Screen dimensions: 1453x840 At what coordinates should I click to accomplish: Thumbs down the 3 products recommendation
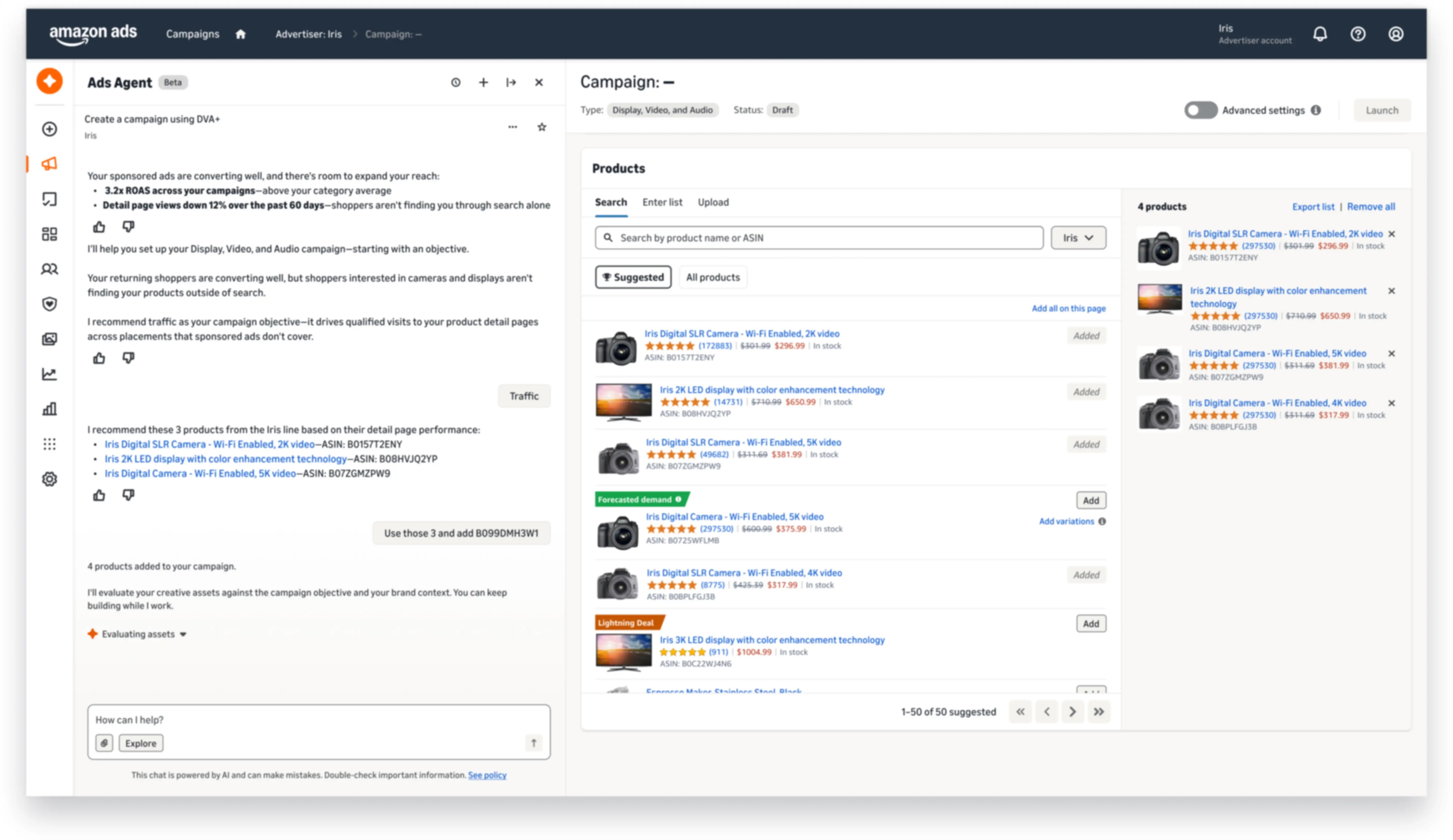point(128,495)
